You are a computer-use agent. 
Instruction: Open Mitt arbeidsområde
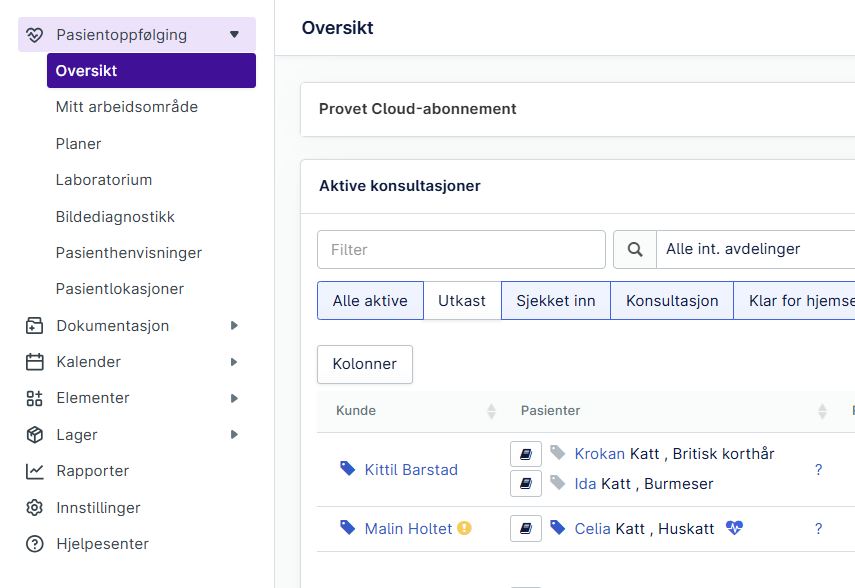click(x=127, y=107)
